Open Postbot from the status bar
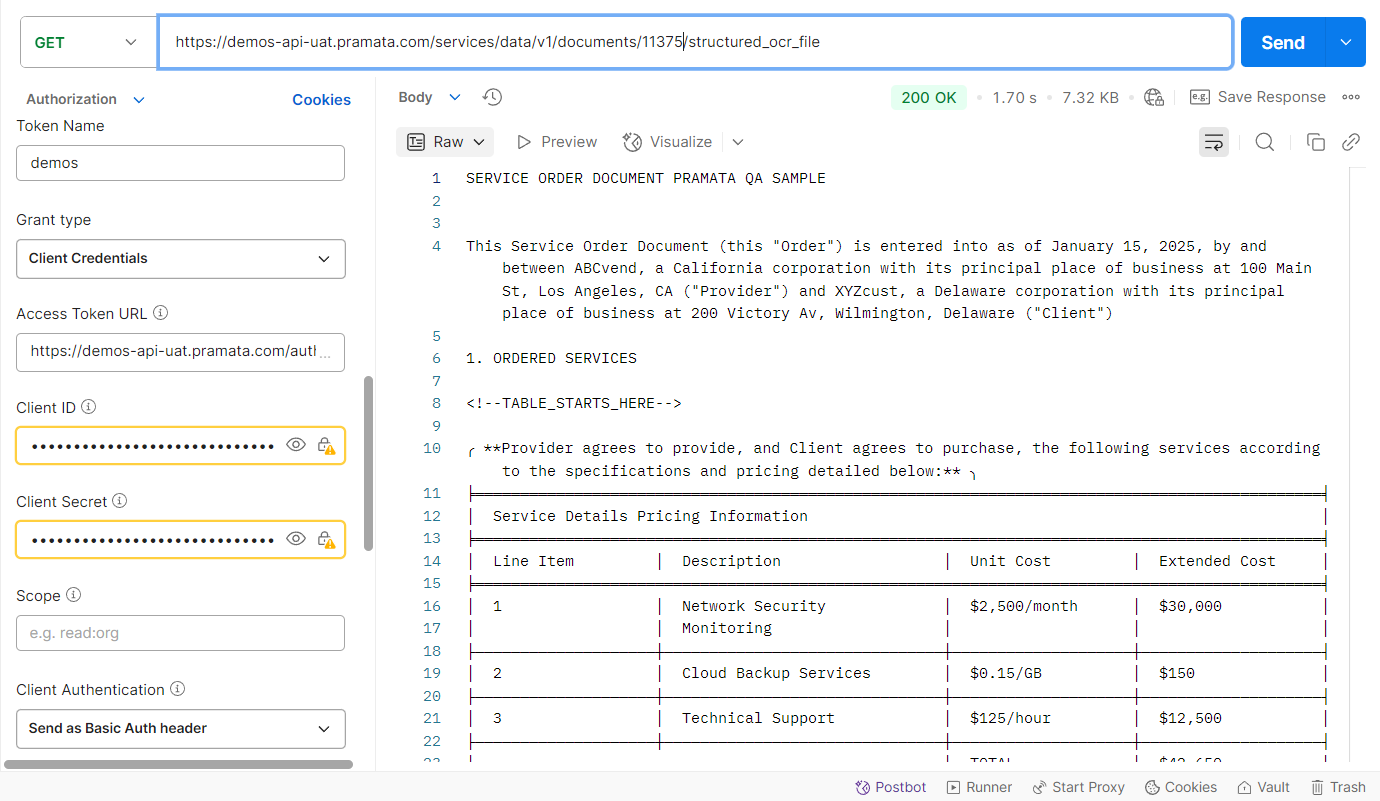1380x801 pixels. pyautogui.click(x=890, y=787)
